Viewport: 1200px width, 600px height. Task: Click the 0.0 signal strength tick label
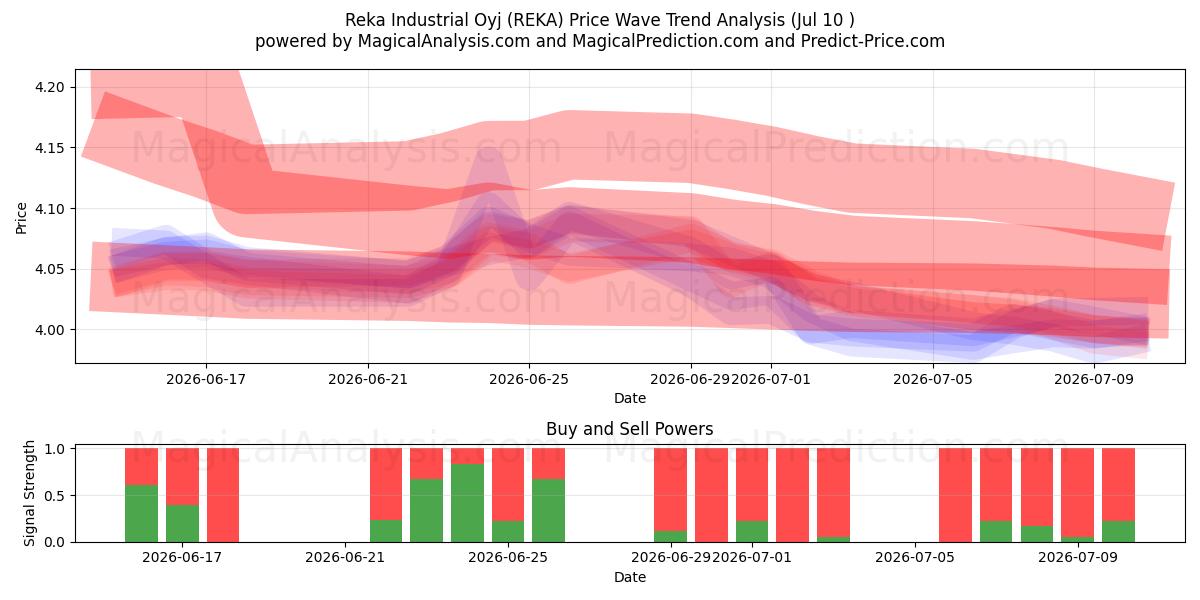[56, 542]
